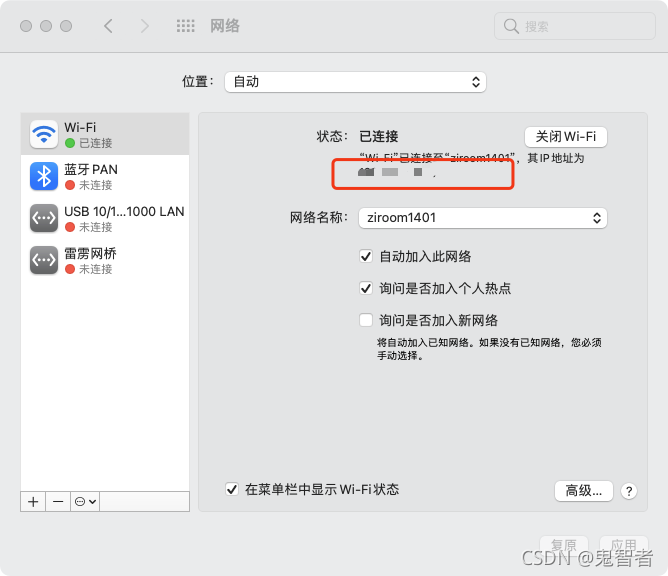Click the 应用 apply button
This screenshot has width=668, height=576.
click(624, 545)
